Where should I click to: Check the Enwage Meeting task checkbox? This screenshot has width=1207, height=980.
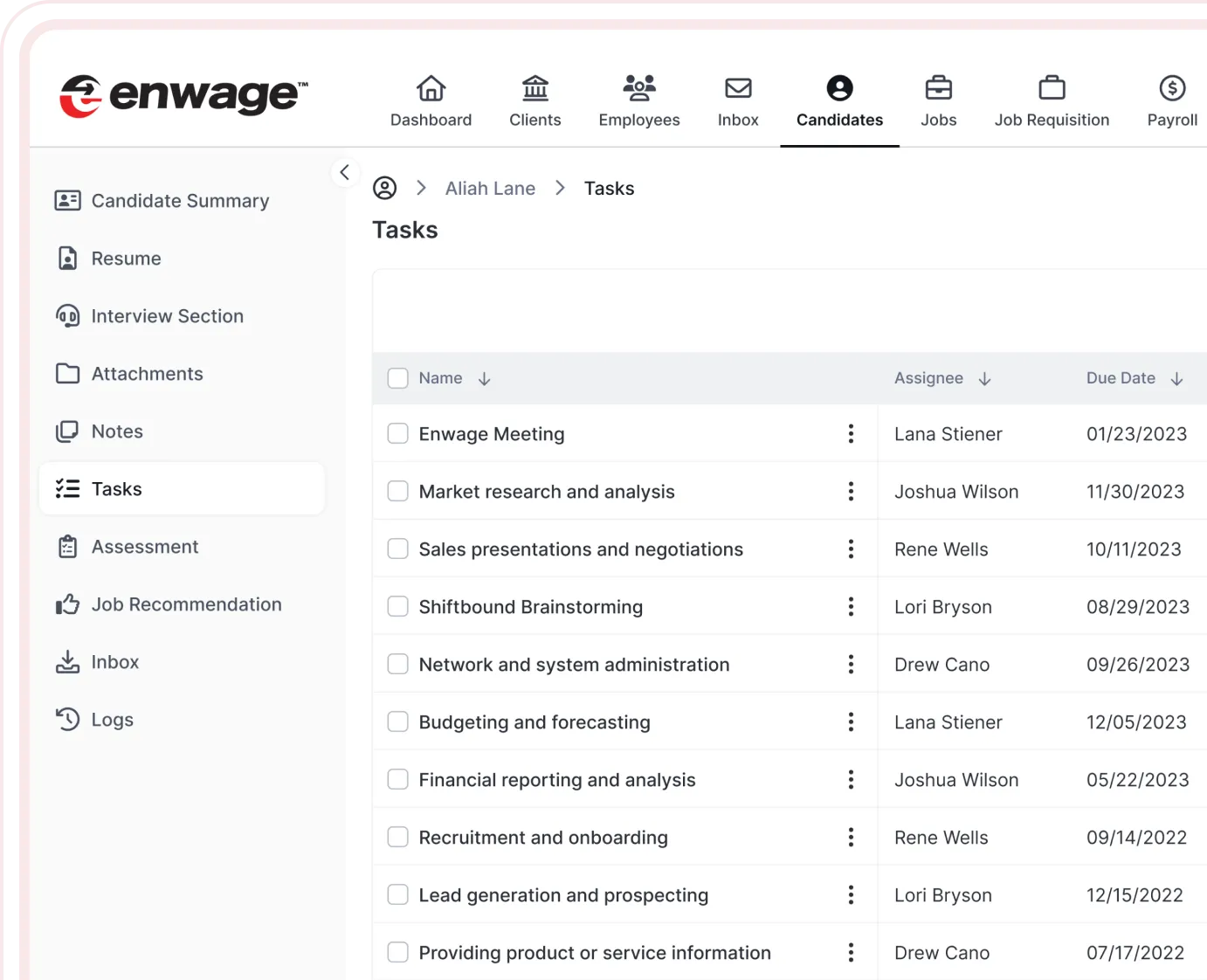(398, 434)
